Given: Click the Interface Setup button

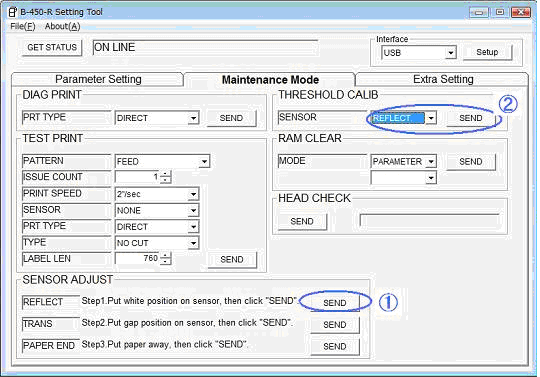Looking at the screenshot, I should pyautogui.click(x=487, y=52).
